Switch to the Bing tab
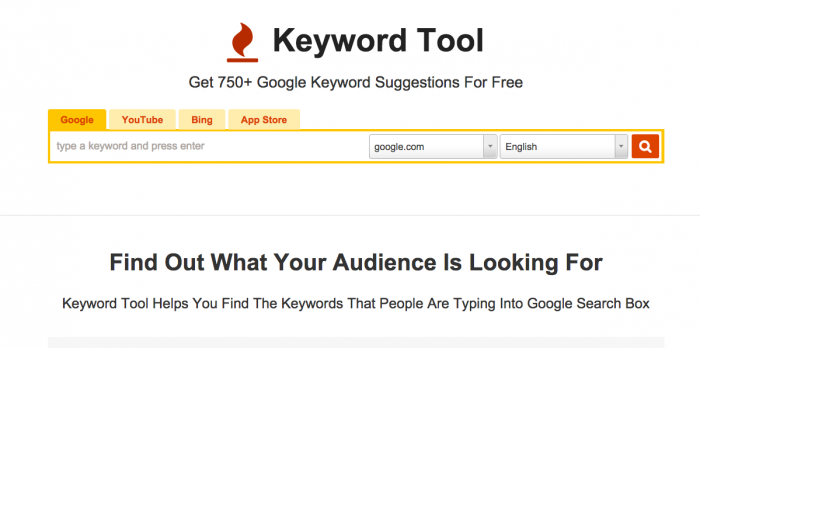 (202, 120)
